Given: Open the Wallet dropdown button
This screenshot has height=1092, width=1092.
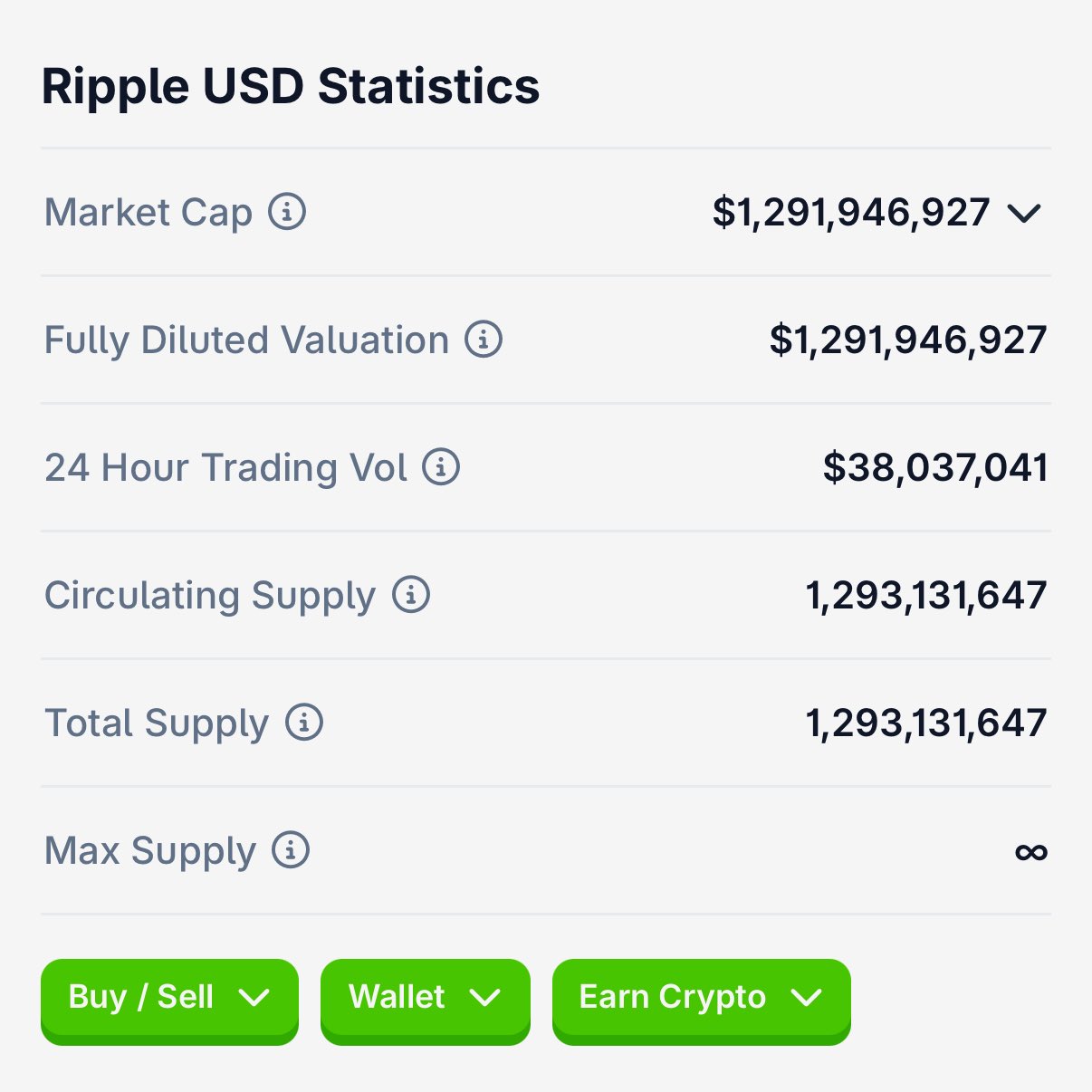Looking at the screenshot, I should click(x=425, y=998).
